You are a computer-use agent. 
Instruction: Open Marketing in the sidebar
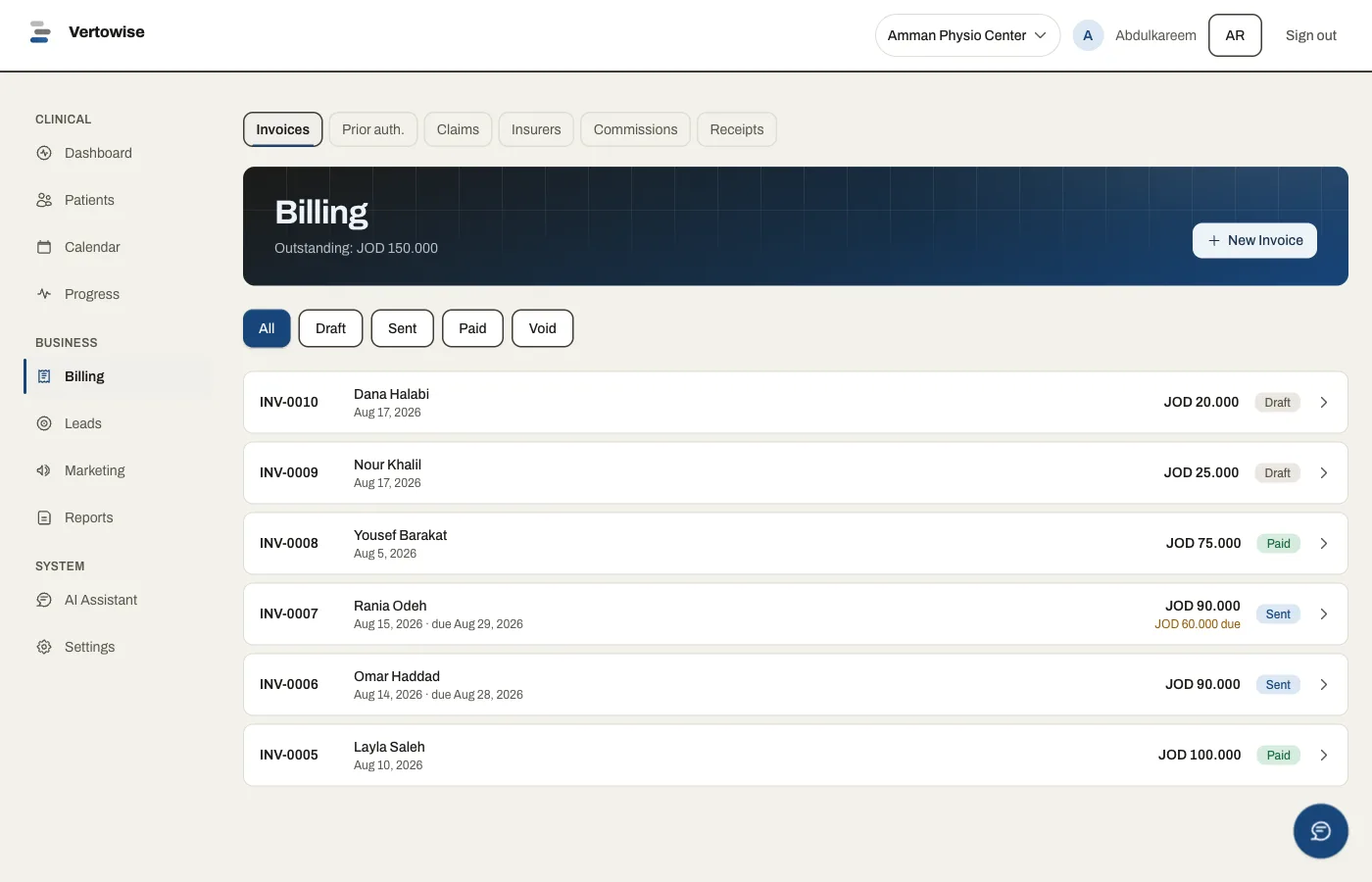point(118,470)
